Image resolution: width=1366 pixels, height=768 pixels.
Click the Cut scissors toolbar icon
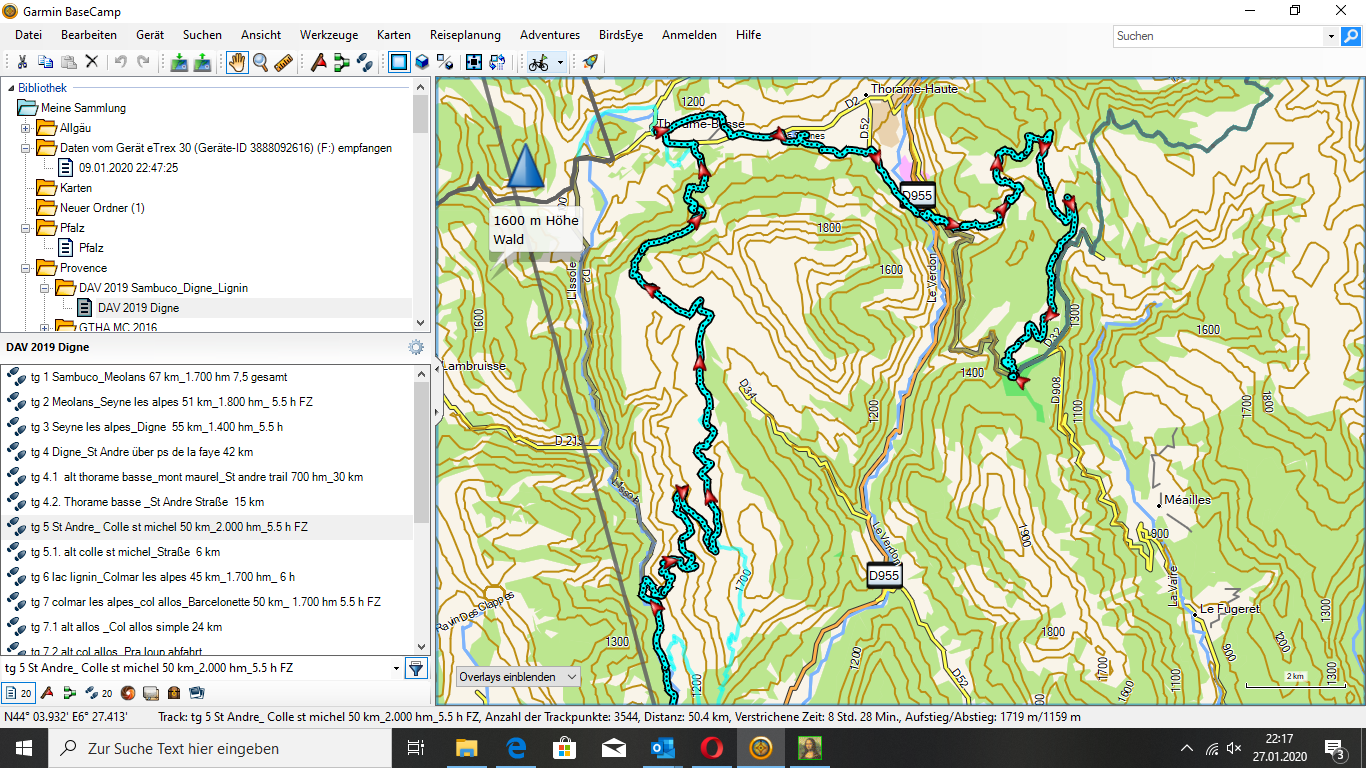tap(22, 62)
